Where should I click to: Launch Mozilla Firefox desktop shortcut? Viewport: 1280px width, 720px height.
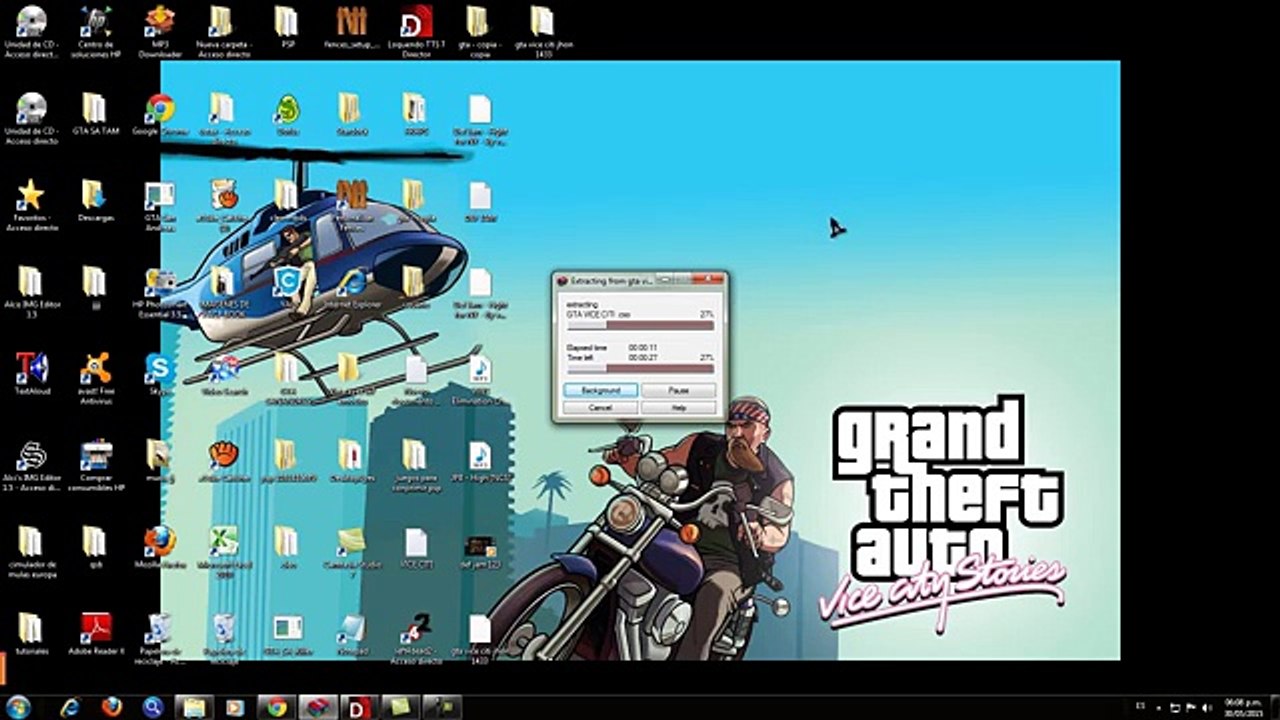point(160,548)
